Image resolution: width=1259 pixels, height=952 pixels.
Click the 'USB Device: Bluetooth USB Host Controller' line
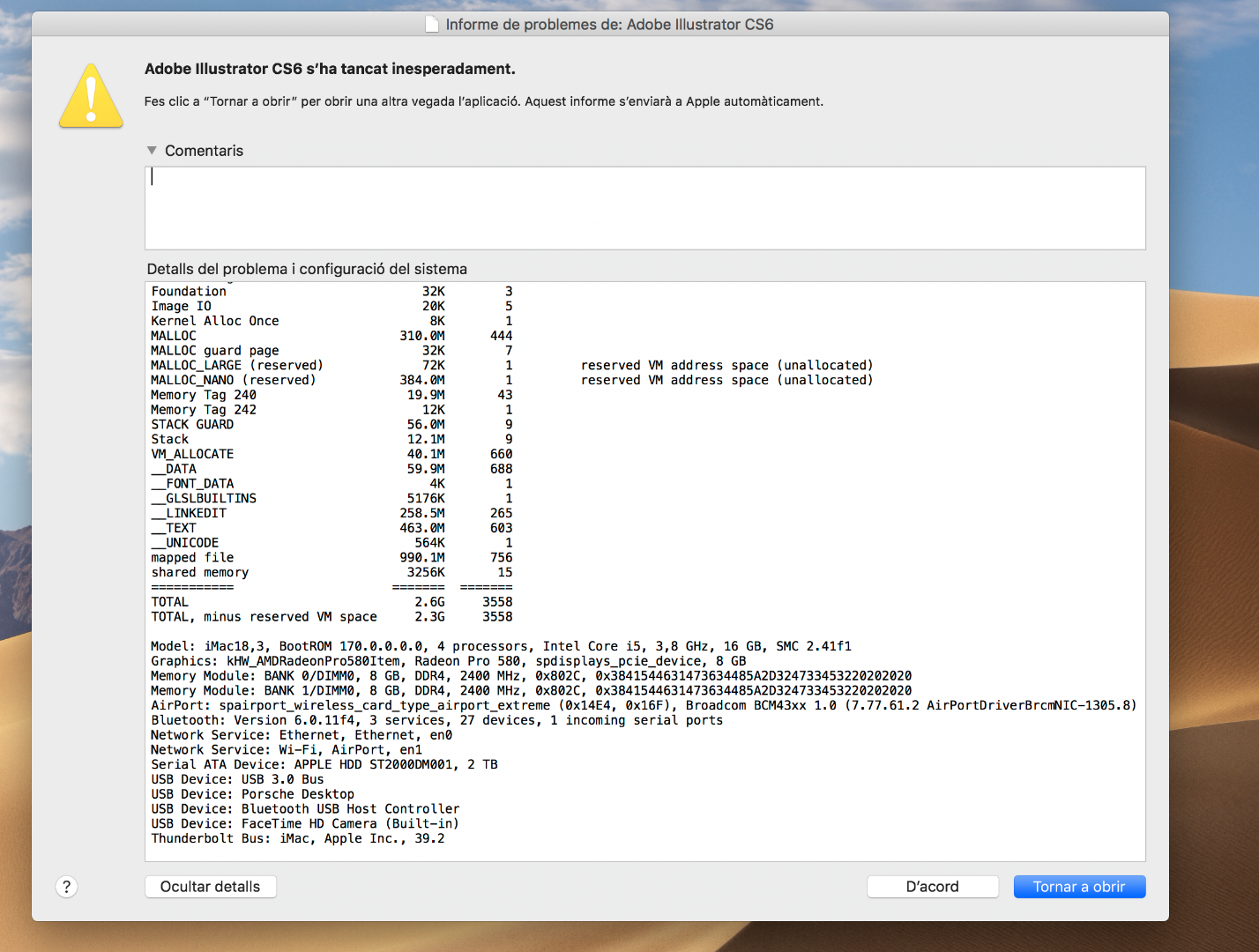(x=306, y=810)
